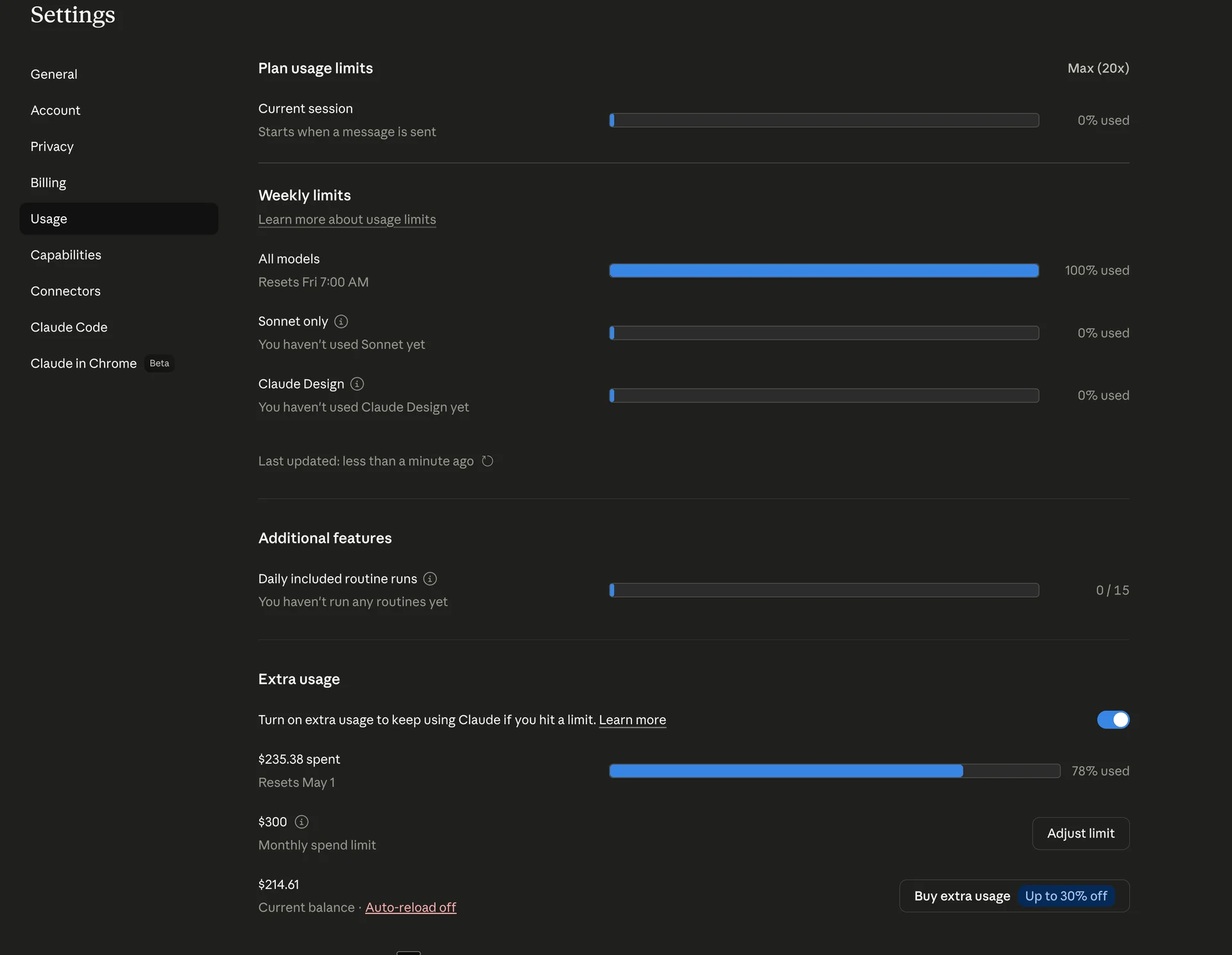Viewport: 1232px width, 955px height.
Task: Click the Auto-reload off link
Action: click(x=411, y=908)
